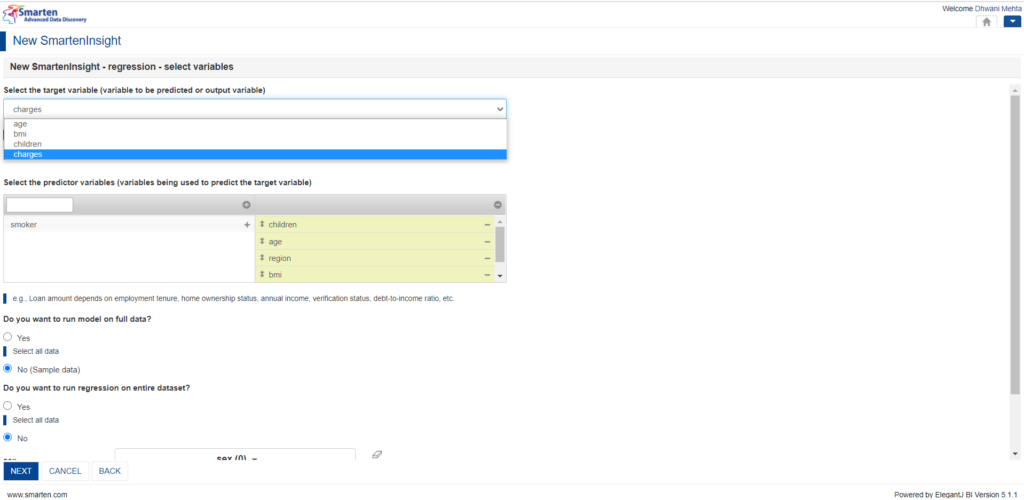This screenshot has width=1024, height=500.
Task: Click the Dhwani Mehta user link
Action: (x=999, y=8)
